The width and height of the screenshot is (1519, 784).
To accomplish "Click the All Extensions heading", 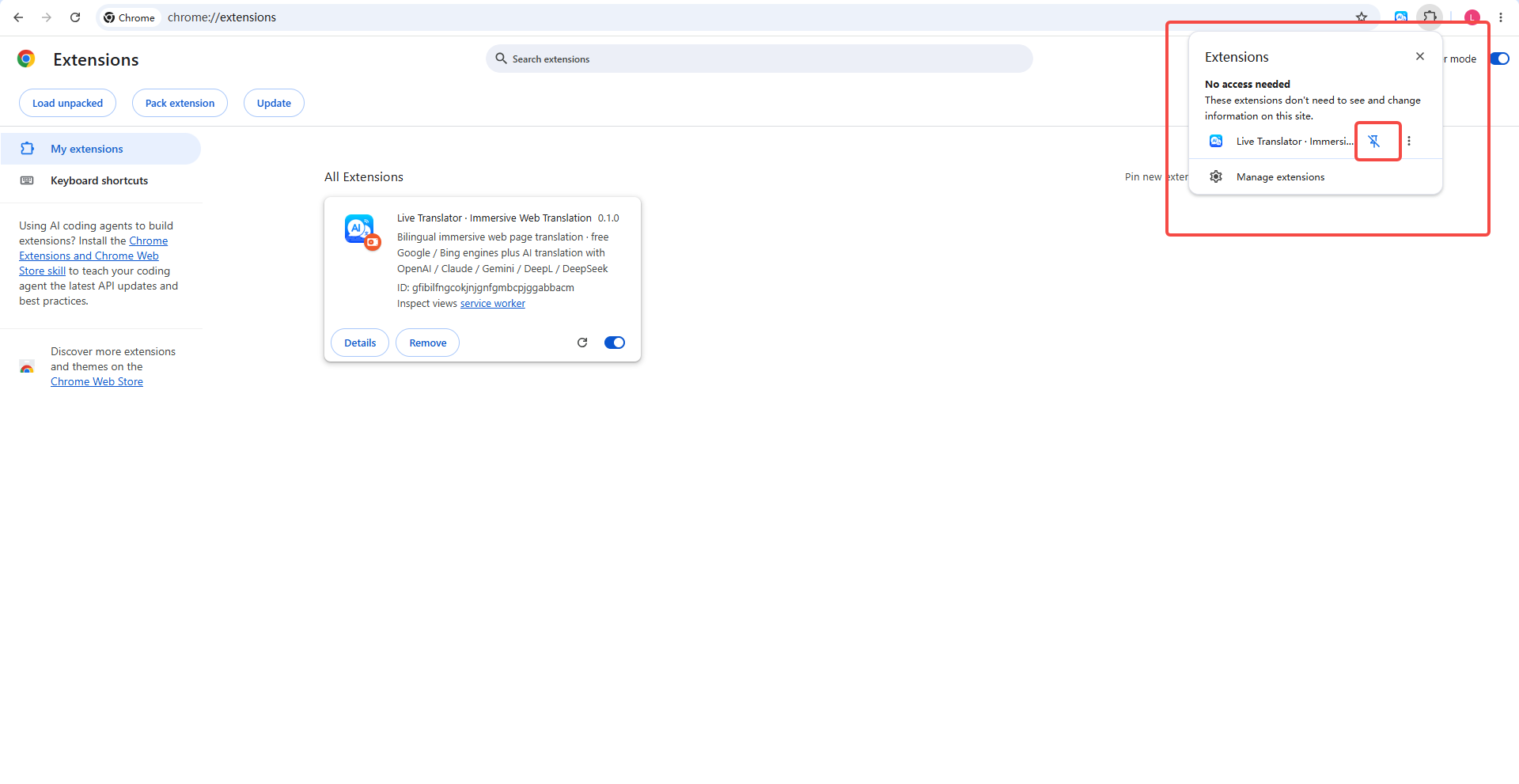I will 364,177.
